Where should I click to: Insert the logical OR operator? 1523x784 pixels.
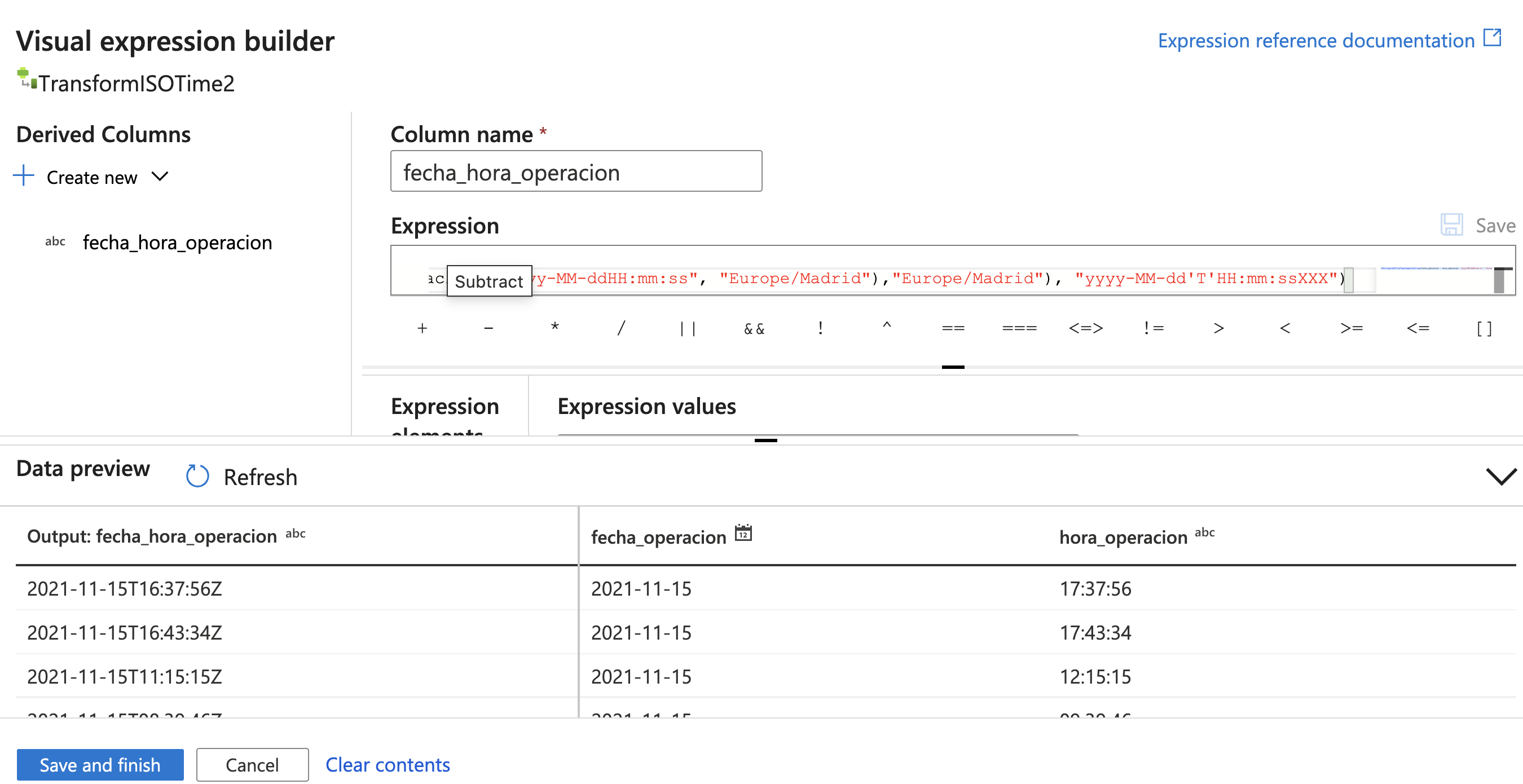point(688,328)
